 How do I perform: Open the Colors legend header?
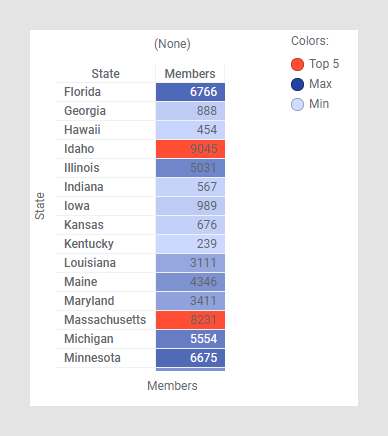310,41
